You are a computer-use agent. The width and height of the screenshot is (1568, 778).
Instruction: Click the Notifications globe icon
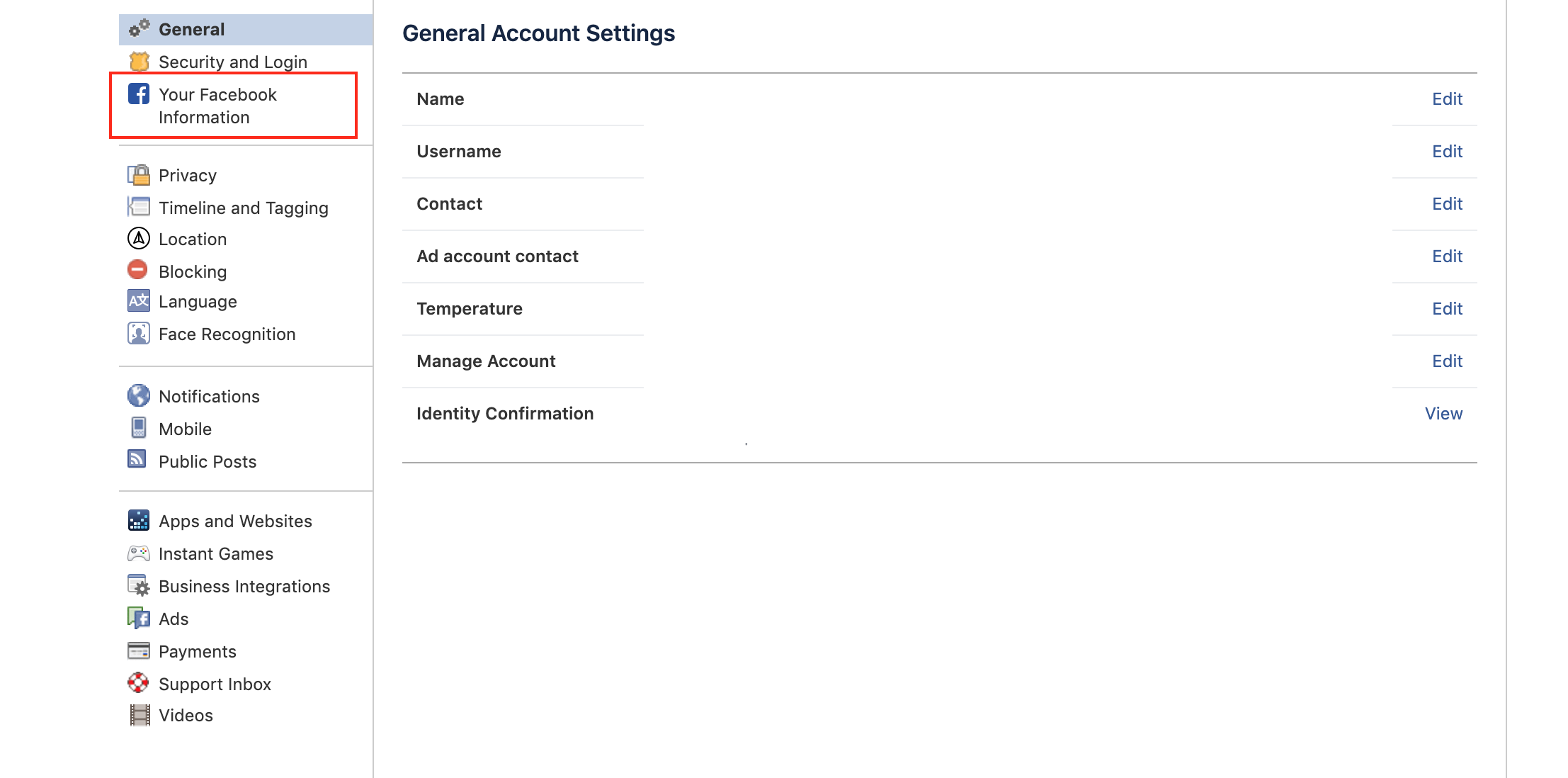point(139,396)
